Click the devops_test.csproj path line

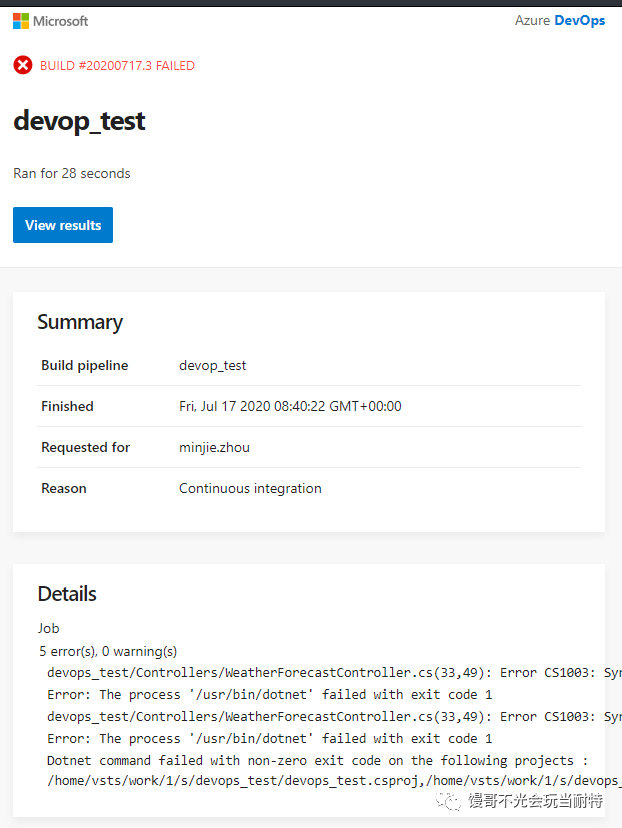tap(334, 780)
